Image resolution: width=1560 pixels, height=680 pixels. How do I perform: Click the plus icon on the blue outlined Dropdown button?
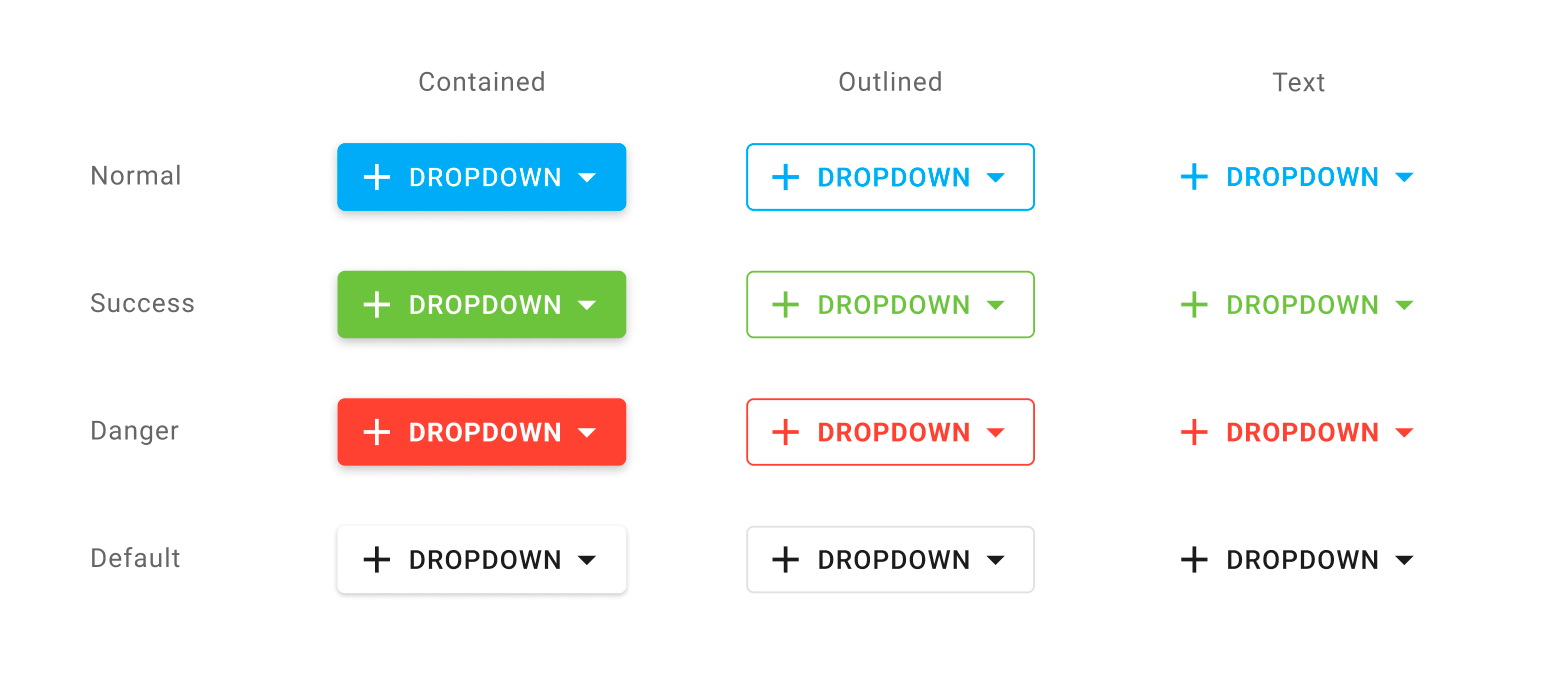point(785,177)
